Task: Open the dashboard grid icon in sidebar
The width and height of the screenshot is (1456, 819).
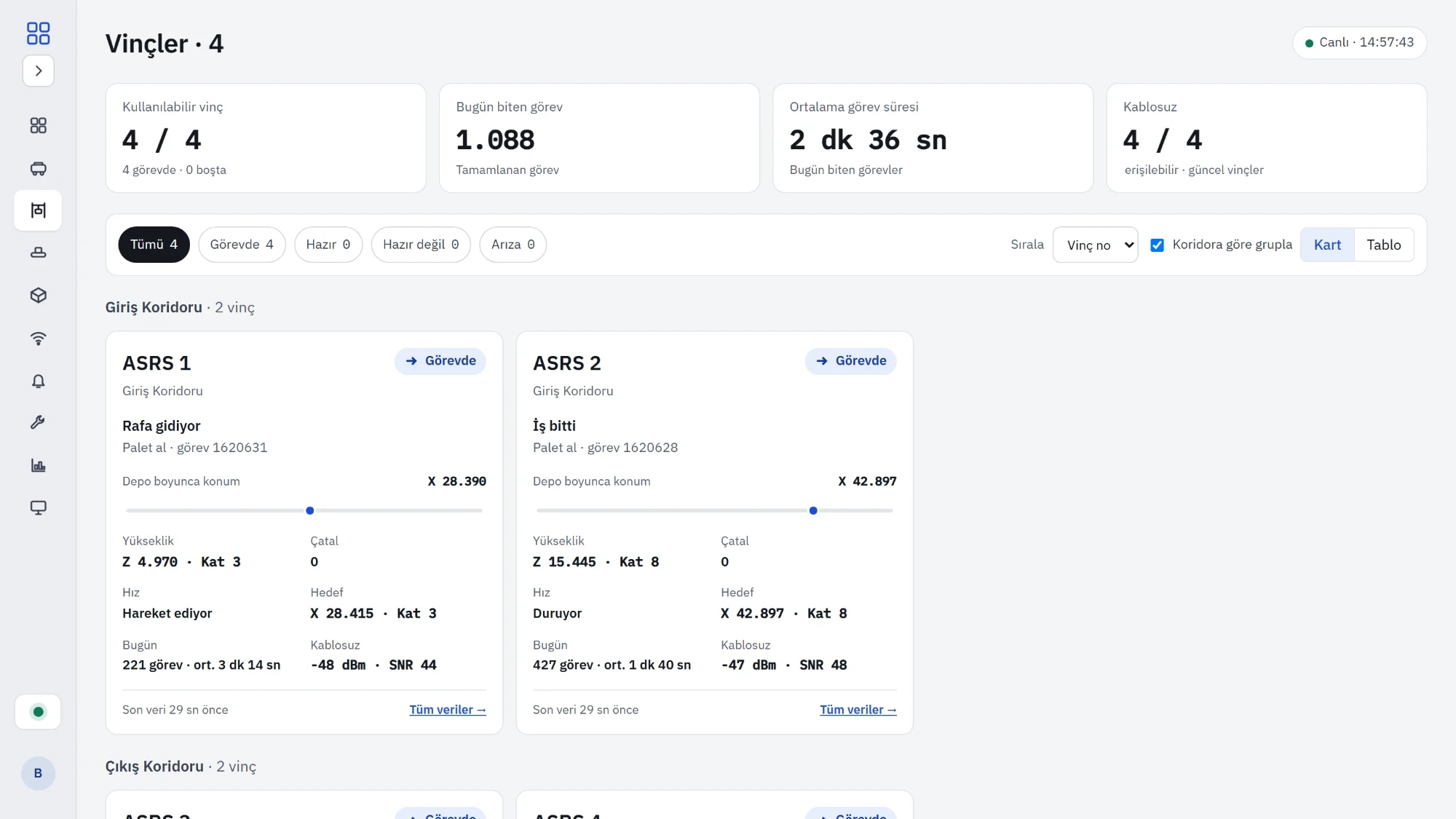Action: tap(39, 125)
